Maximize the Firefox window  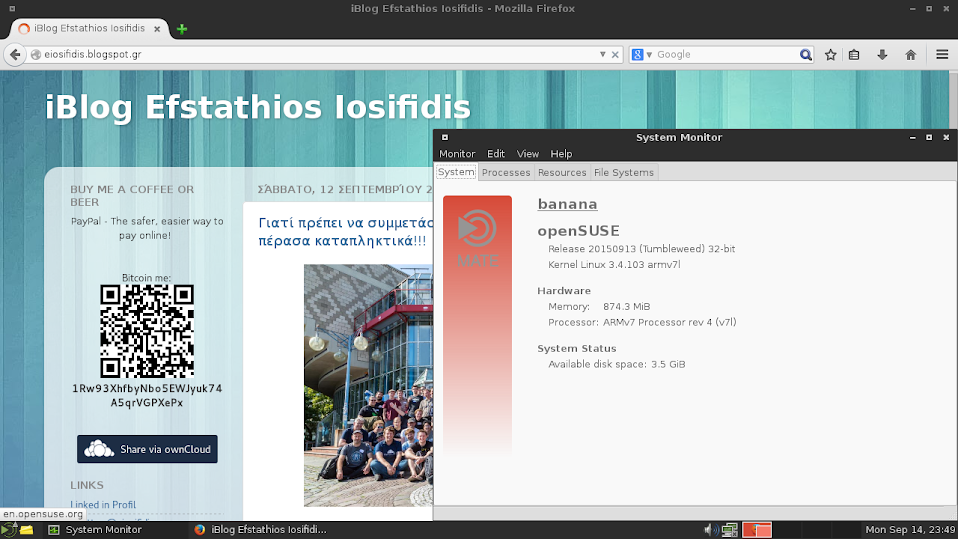click(929, 9)
